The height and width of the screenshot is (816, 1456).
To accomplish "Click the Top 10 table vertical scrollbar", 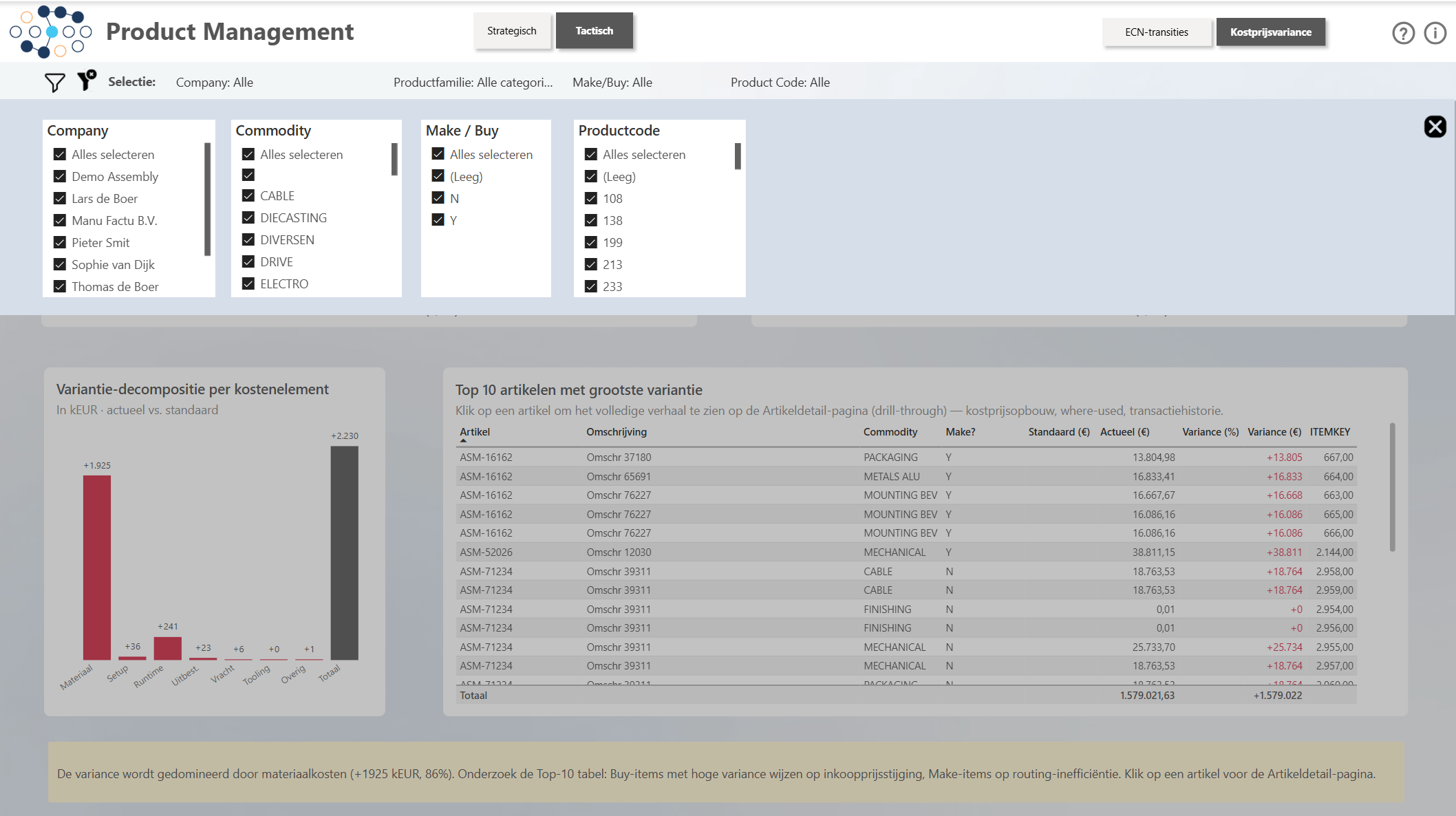I will coord(1392,487).
